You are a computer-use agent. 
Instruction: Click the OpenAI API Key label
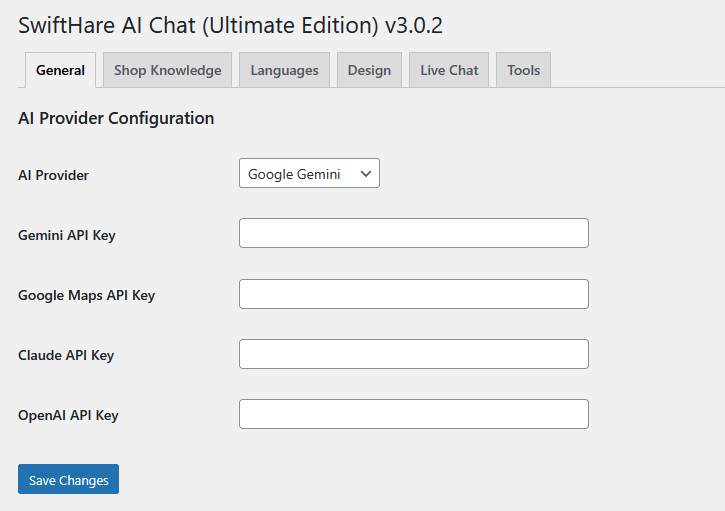pos(68,416)
